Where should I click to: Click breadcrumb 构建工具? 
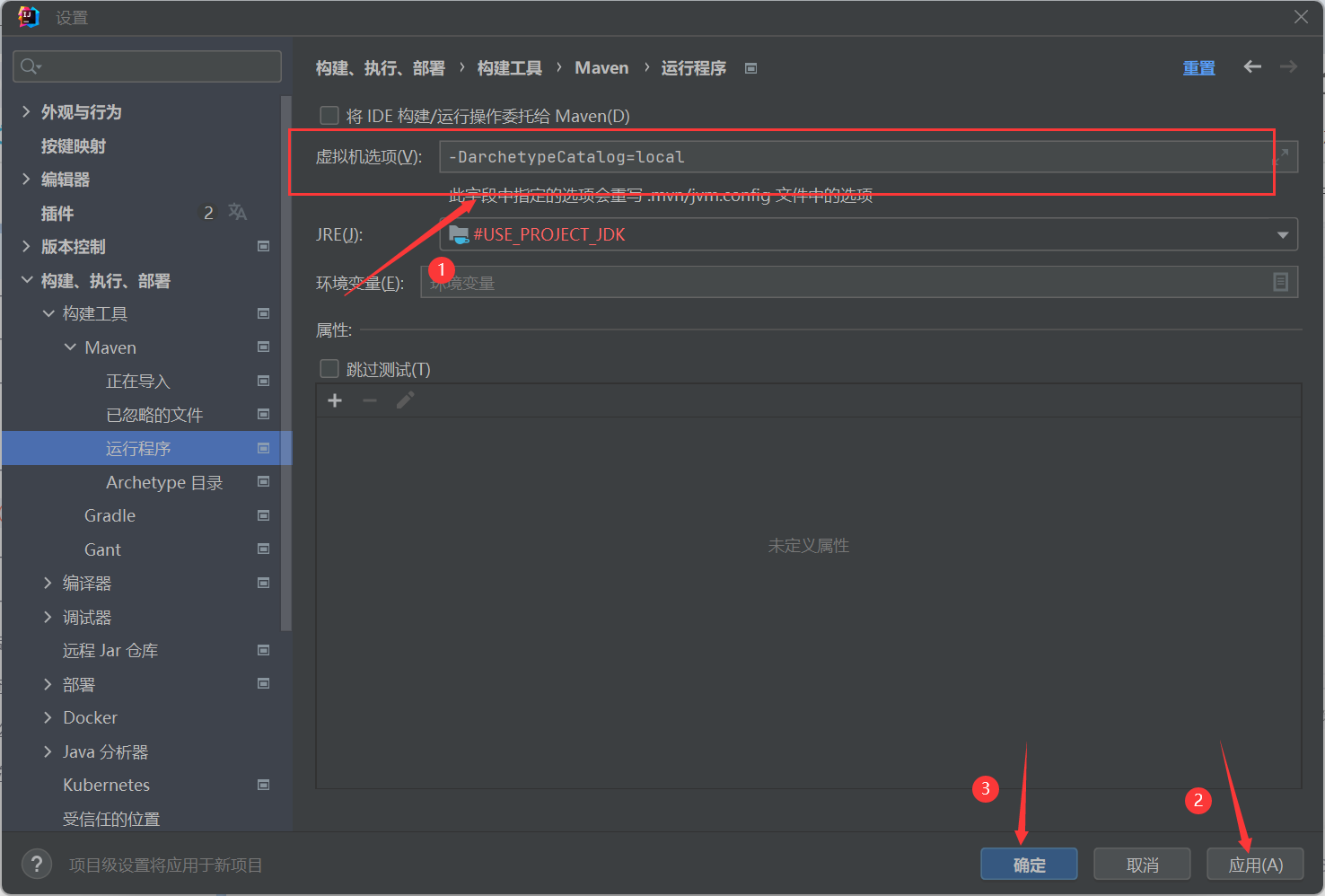pyautogui.click(x=510, y=68)
